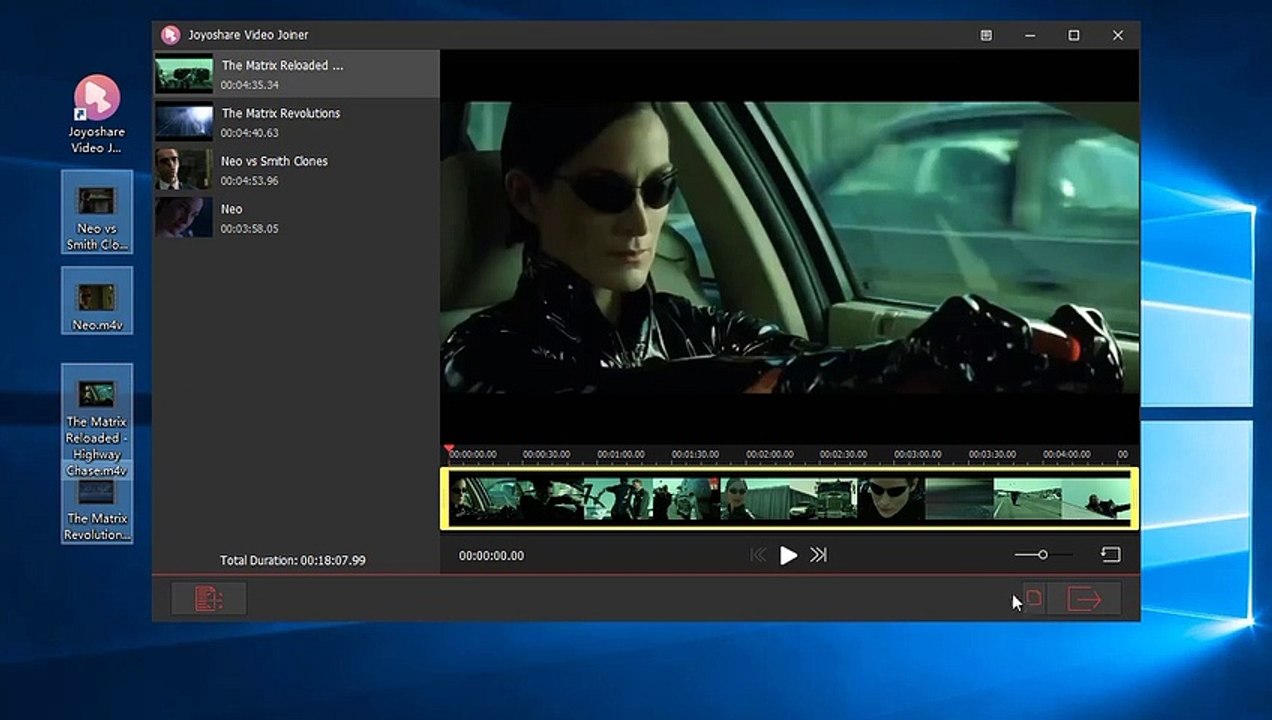Screen dimensions: 1272x720
Task: Click The Matrix Reloaded thumbnail
Action: point(184,74)
